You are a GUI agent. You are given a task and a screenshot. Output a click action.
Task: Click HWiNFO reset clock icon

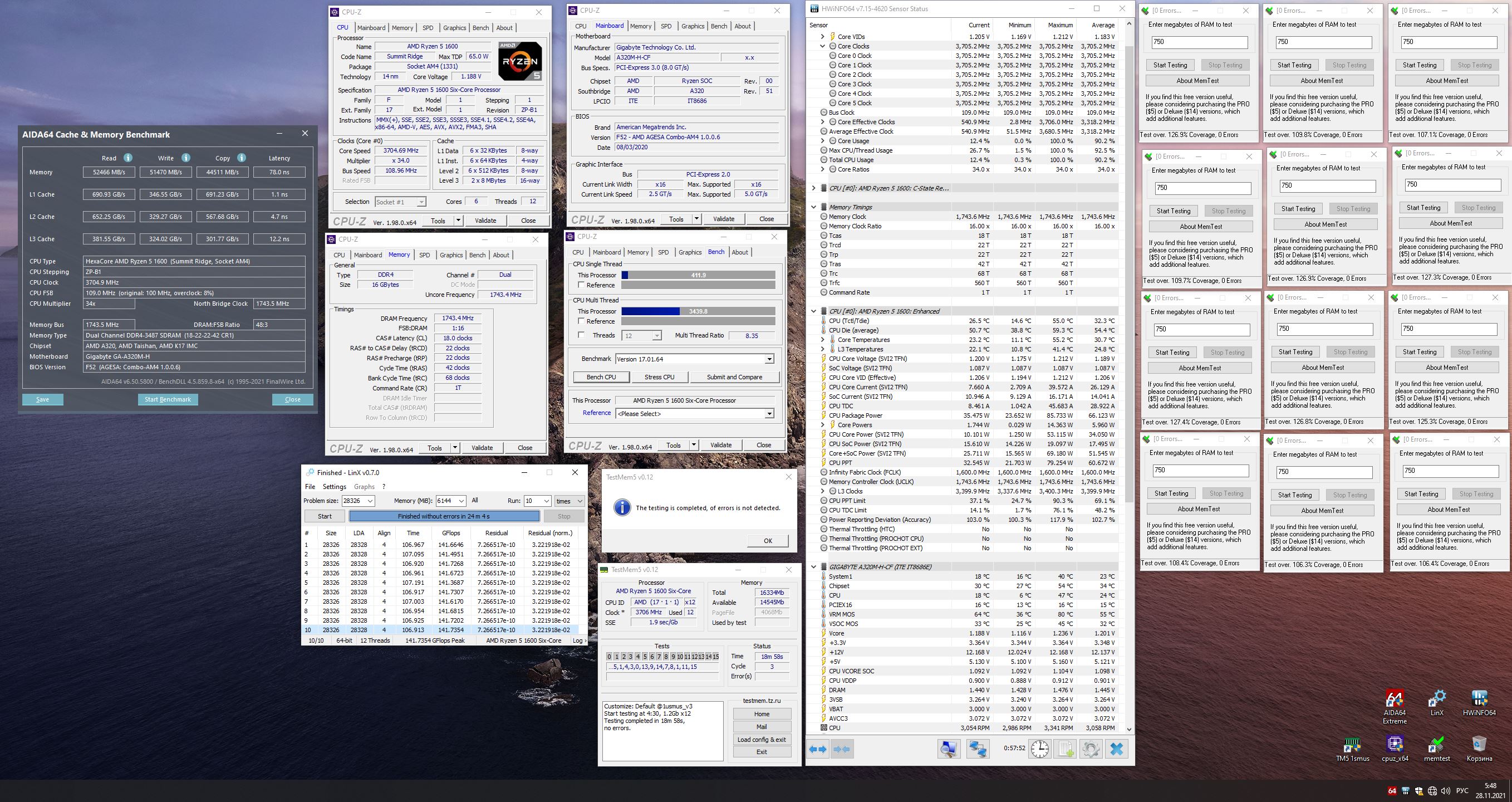(1039, 749)
